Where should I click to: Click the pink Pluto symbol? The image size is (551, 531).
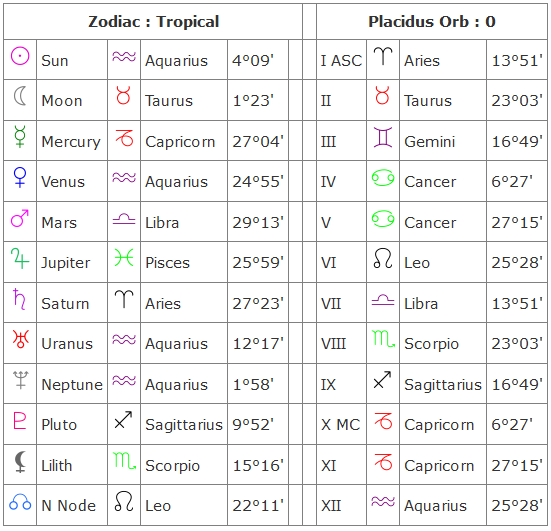[20, 420]
